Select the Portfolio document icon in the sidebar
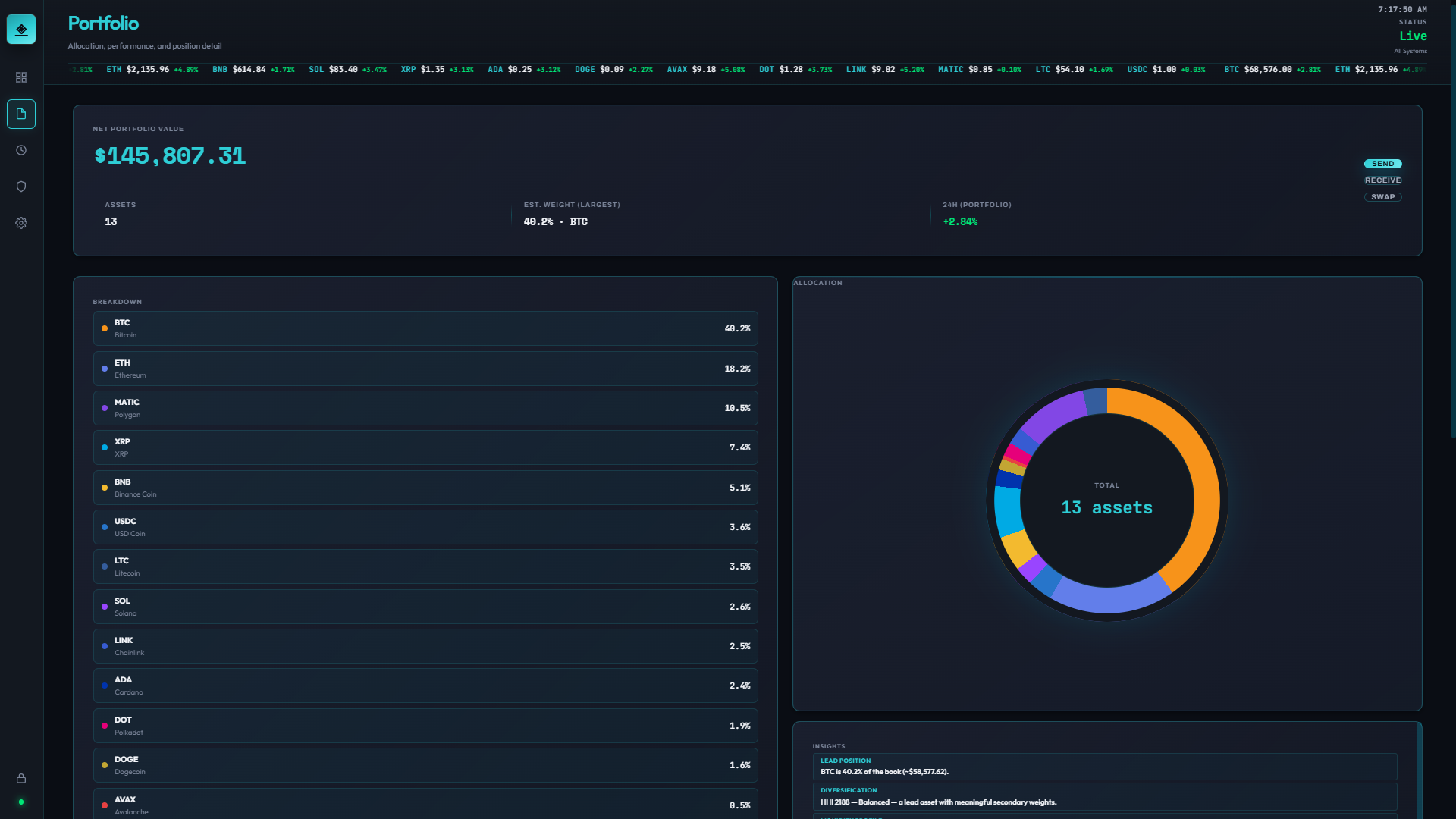Screen dimensions: 1456x819 pyautogui.click(x=21, y=114)
